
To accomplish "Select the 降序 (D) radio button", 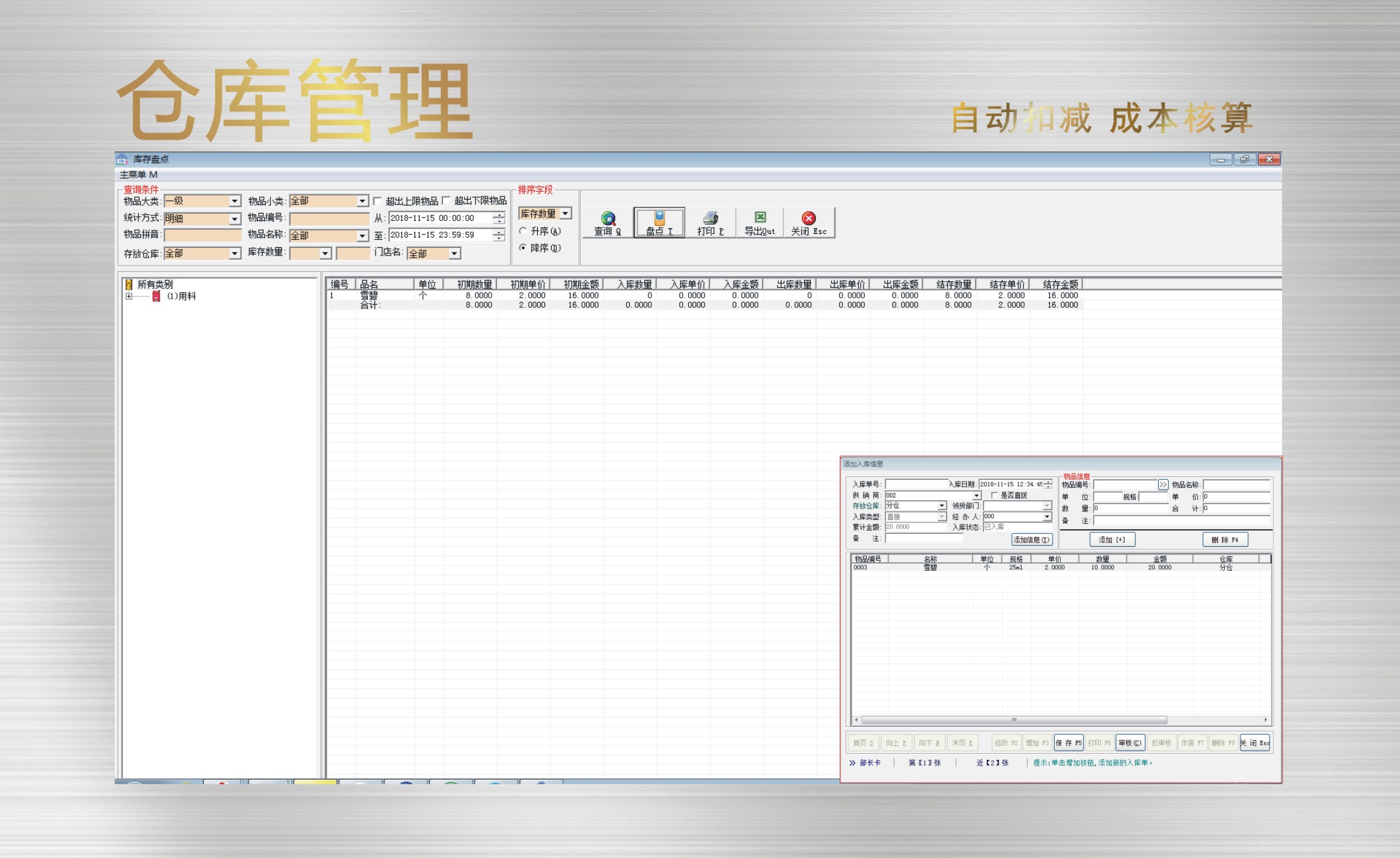I will coord(523,248).
